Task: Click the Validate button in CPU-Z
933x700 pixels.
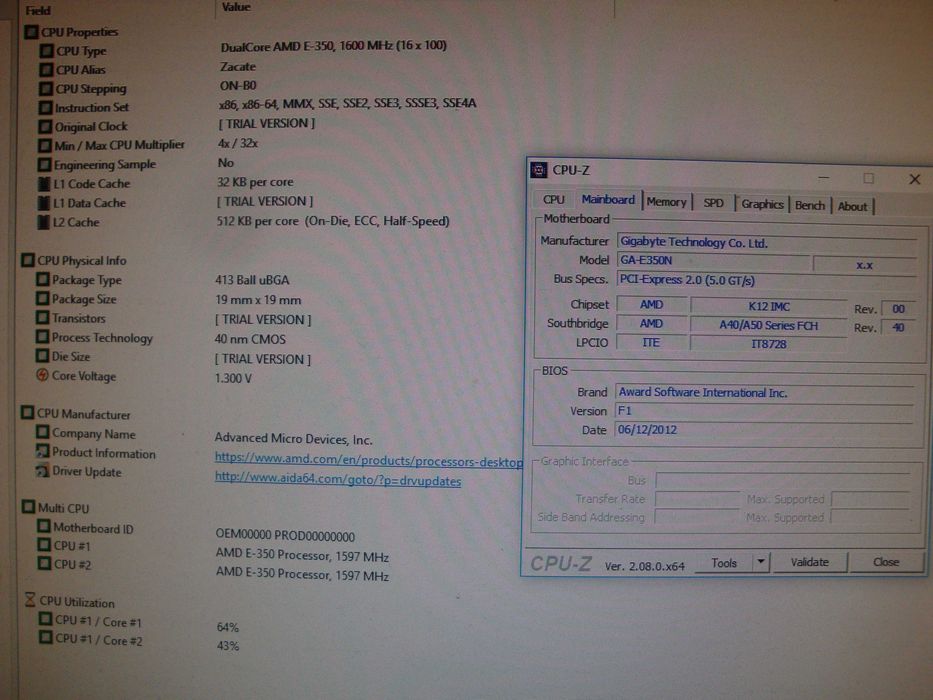Action: (810, 562)
